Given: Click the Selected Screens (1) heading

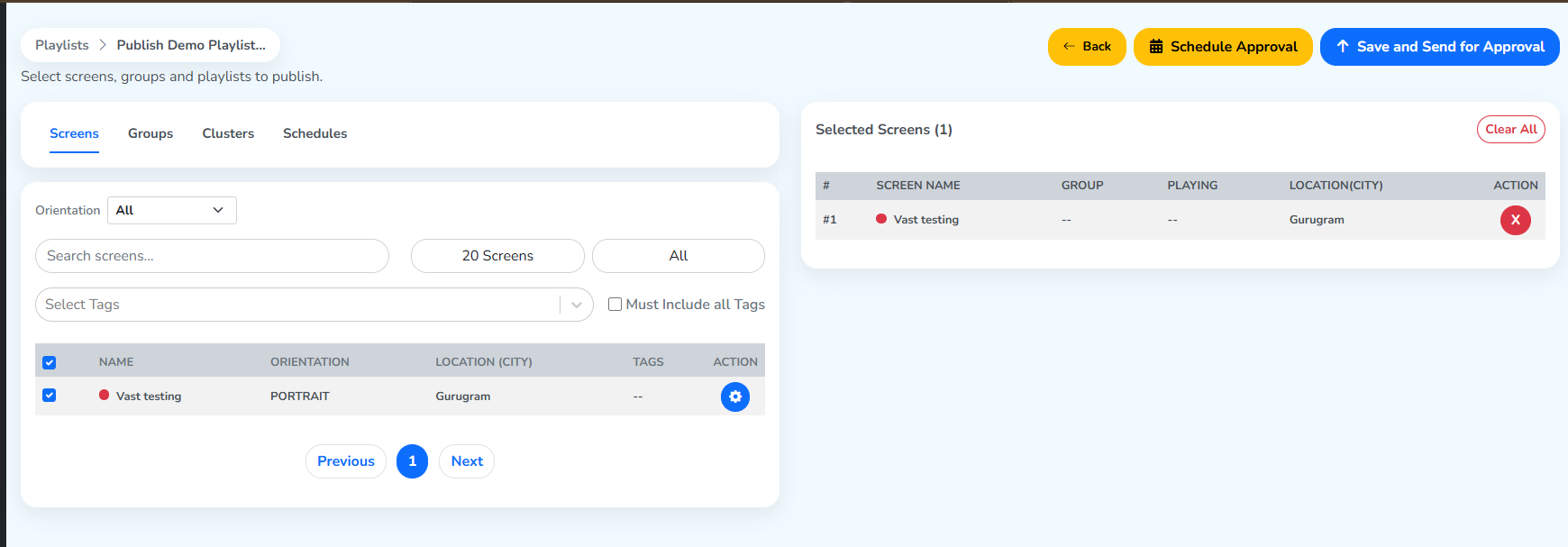Looking at the screenshot, I should pyautogui.click(x=884, y=130).
